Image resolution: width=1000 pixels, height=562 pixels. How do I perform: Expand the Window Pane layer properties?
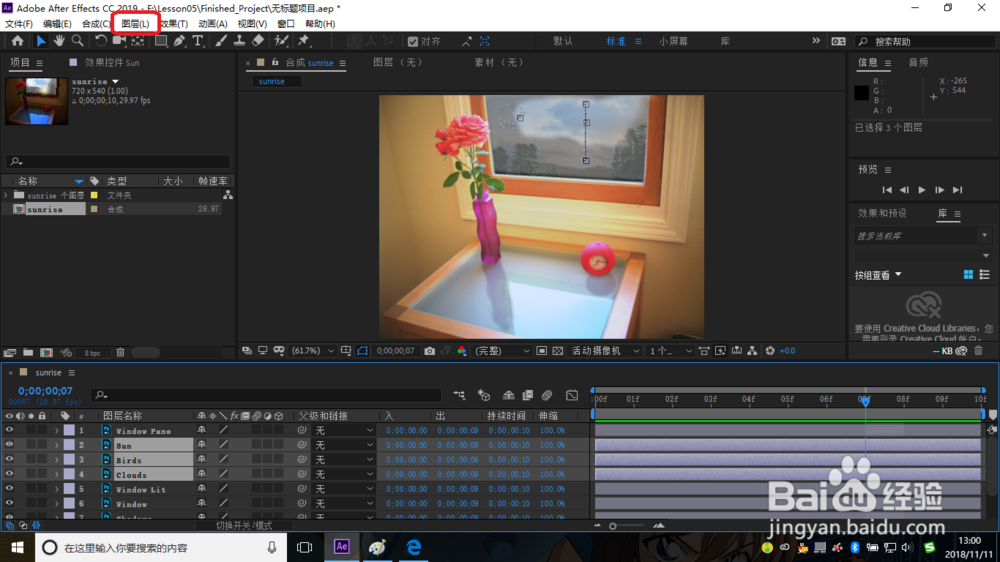[57, 431]
